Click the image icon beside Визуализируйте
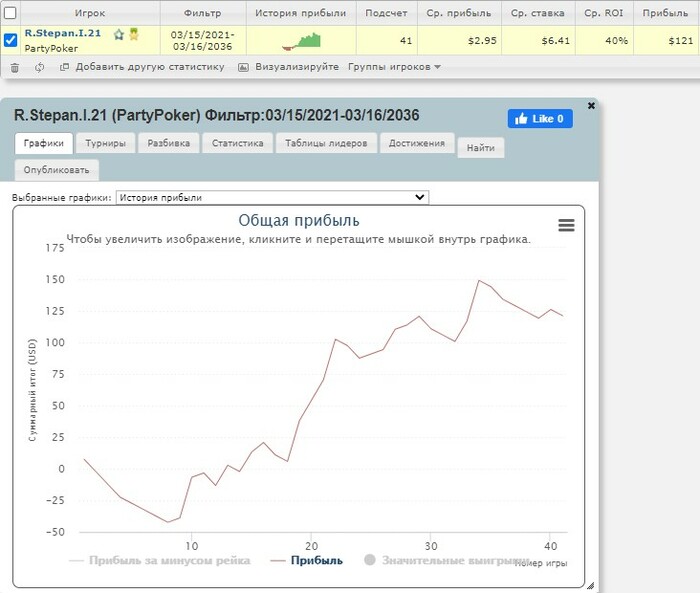This screenshot has height=593, width=700. pyautogui.click(x=243, y=67)
